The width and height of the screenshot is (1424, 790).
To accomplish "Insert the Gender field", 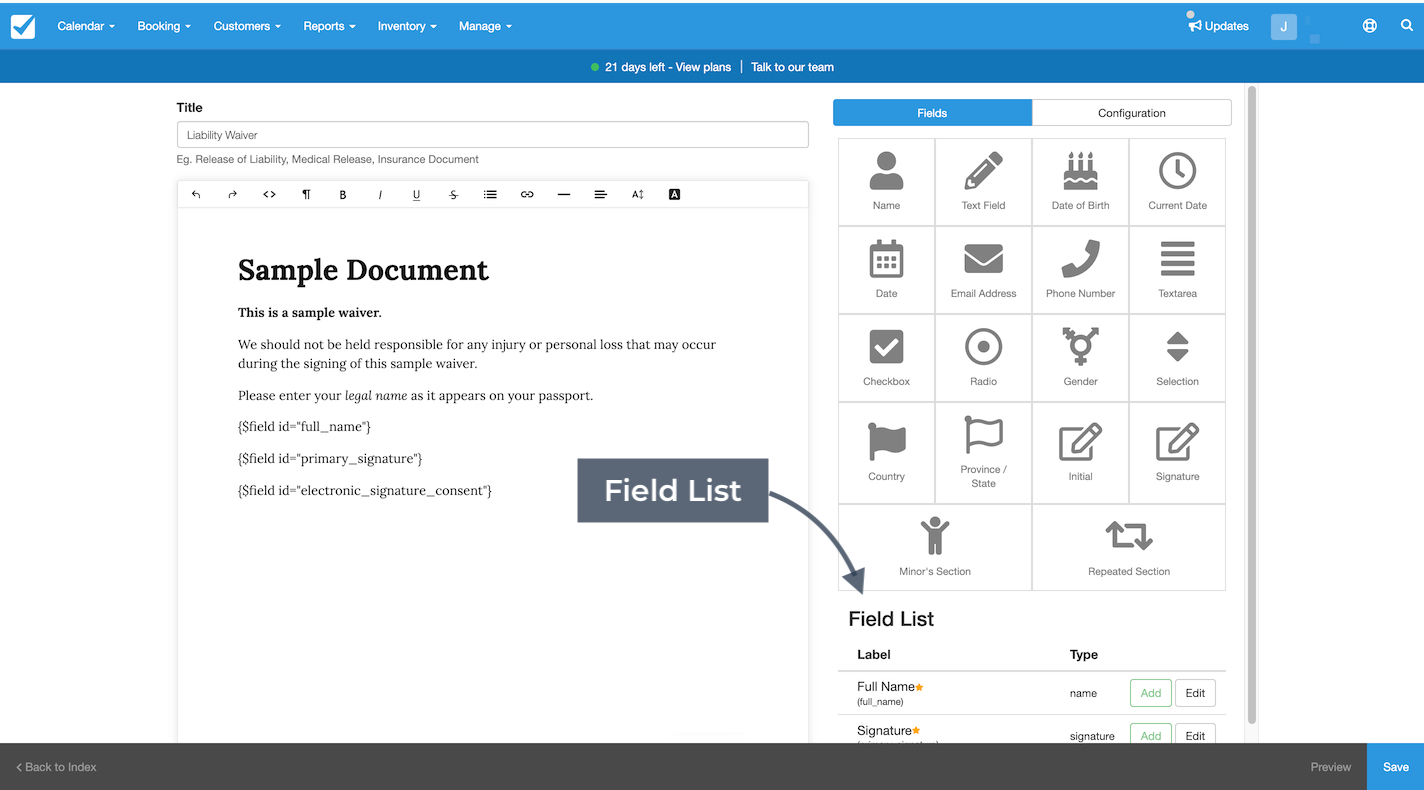I will [1080, 358].
